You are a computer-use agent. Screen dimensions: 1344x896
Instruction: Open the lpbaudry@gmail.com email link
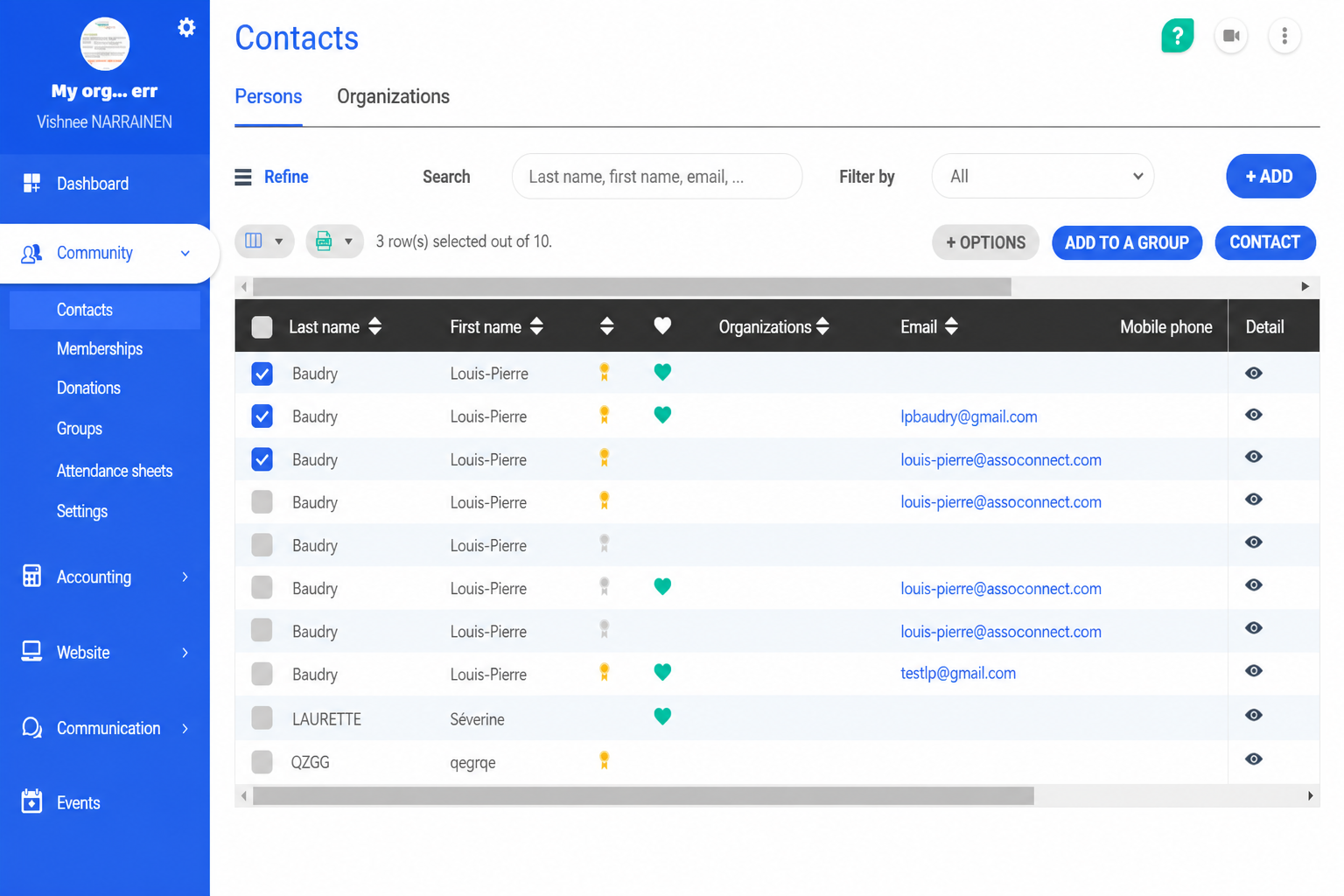coord(969,416)
